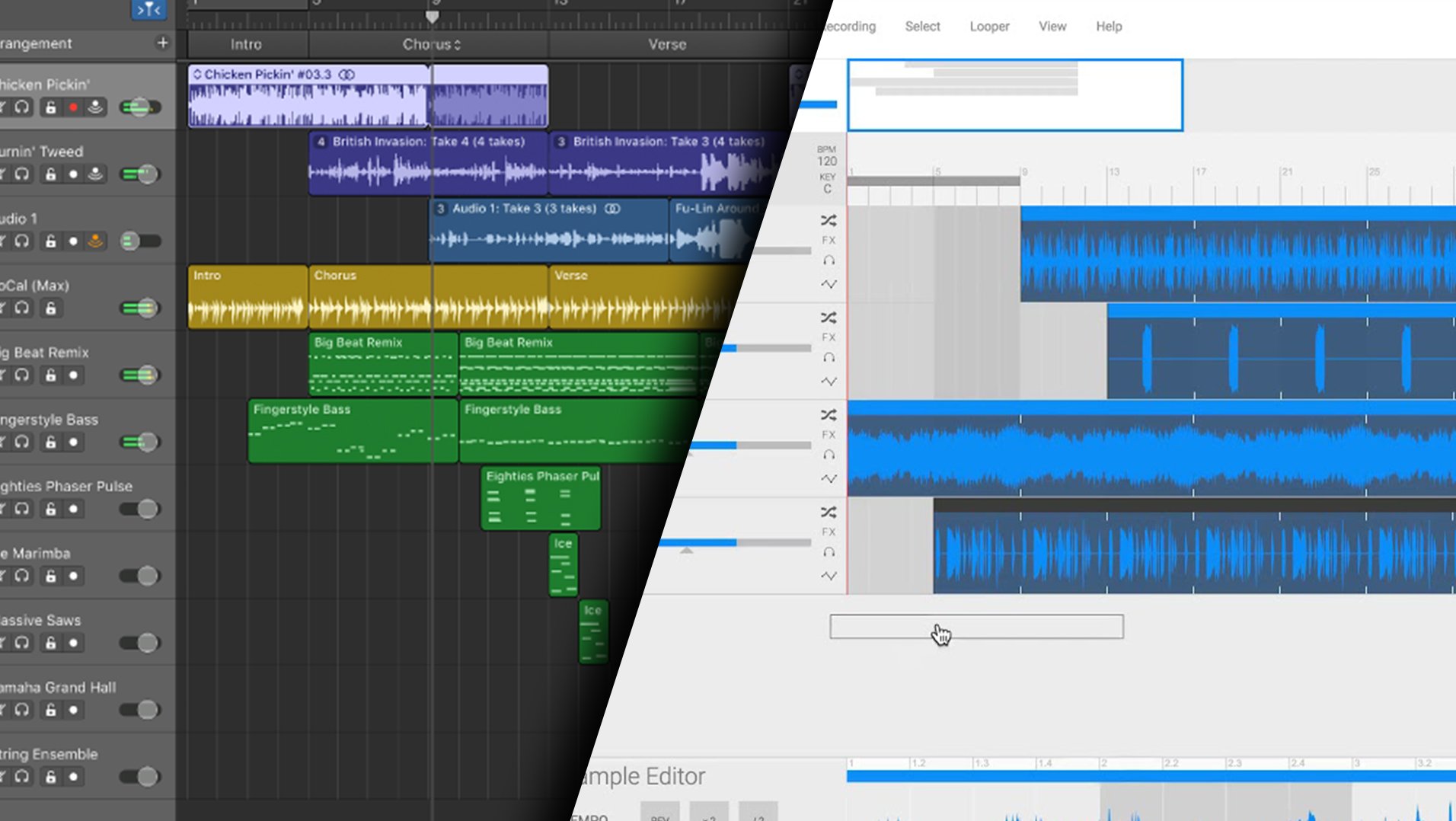Viewport: 1456px width, 821px height.
Task: Open FX for the second waveform track
Action: pyautogui.click(x=829, y=337)
